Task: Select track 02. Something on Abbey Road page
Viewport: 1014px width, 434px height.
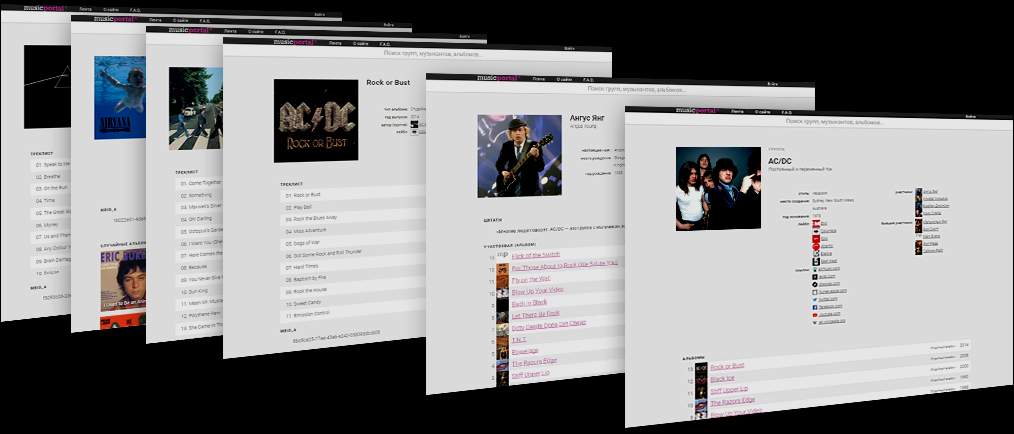Action: [x=199, y=195]
